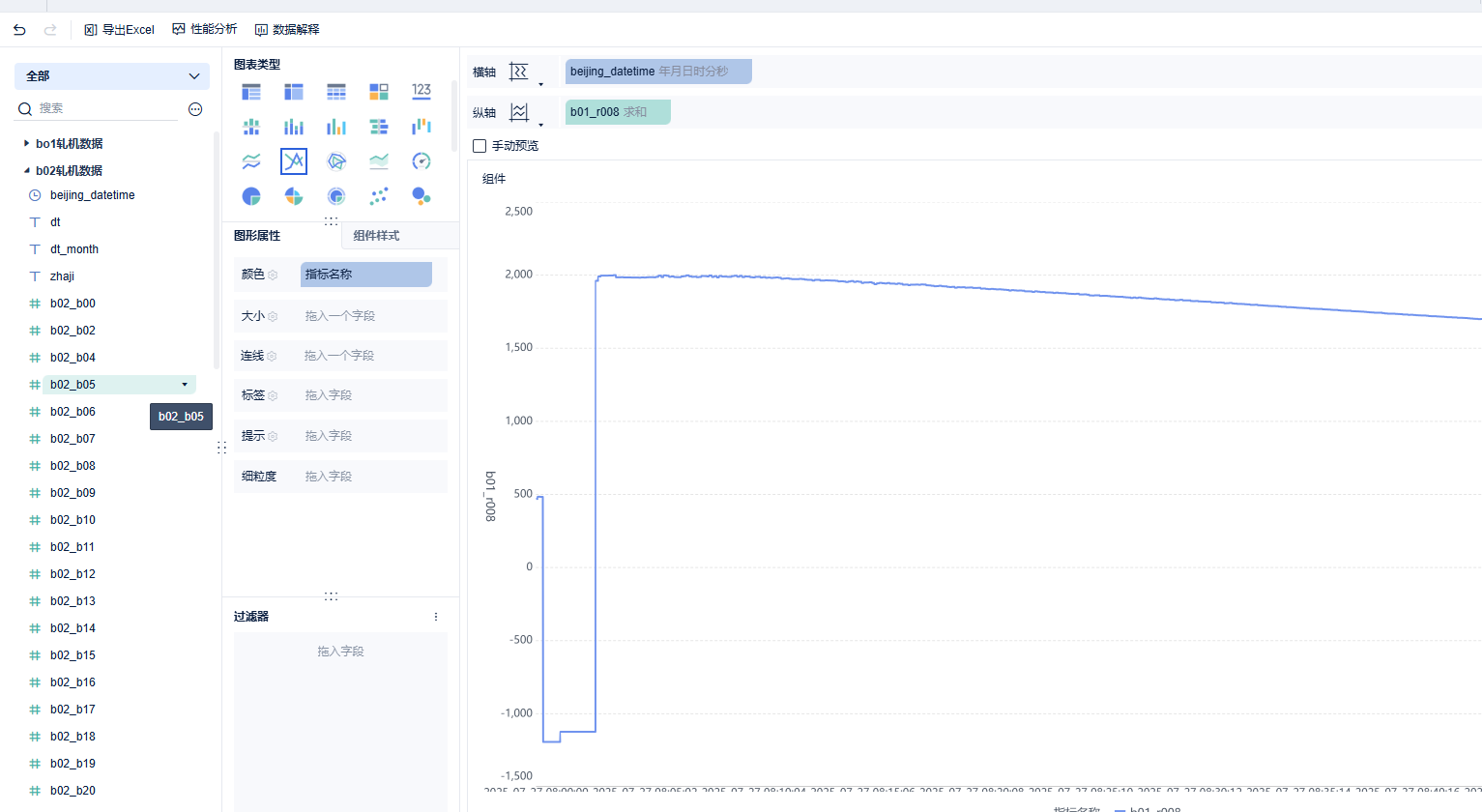The height and width of the screenshot is (812, 1482).
Task: Select the area chart type
Action: coord(379,161)
